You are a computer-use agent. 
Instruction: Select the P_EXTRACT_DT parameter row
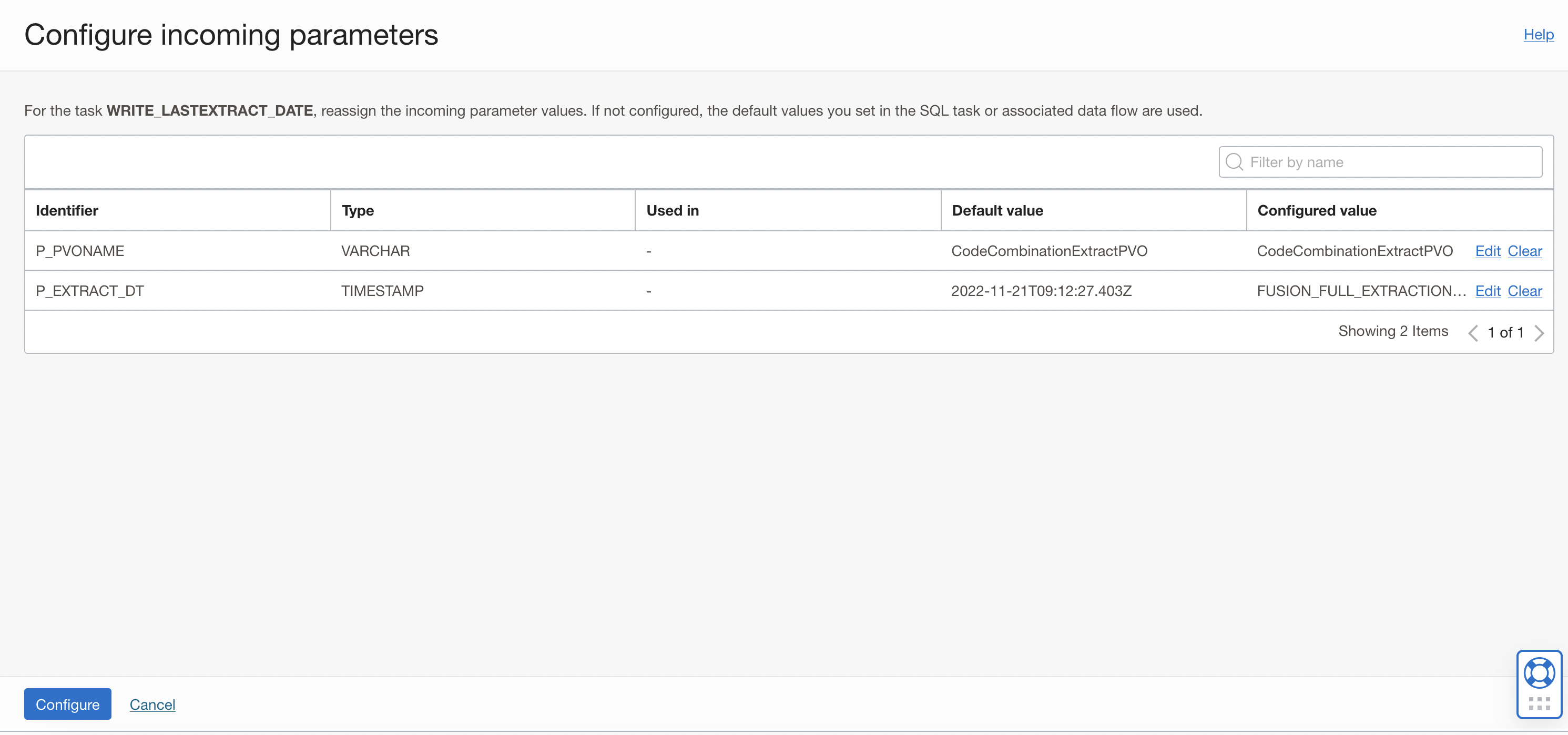pos(89,291)
